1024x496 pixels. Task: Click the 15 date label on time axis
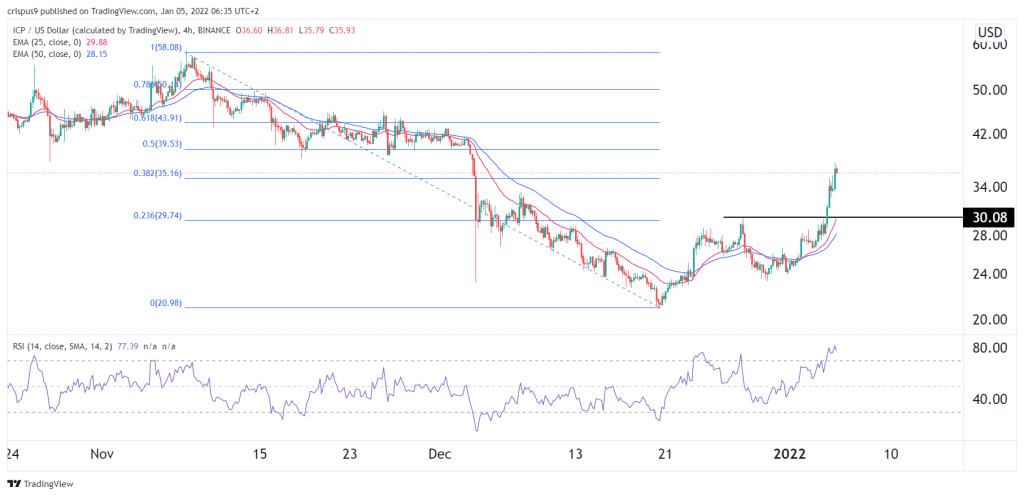[259, 453]
